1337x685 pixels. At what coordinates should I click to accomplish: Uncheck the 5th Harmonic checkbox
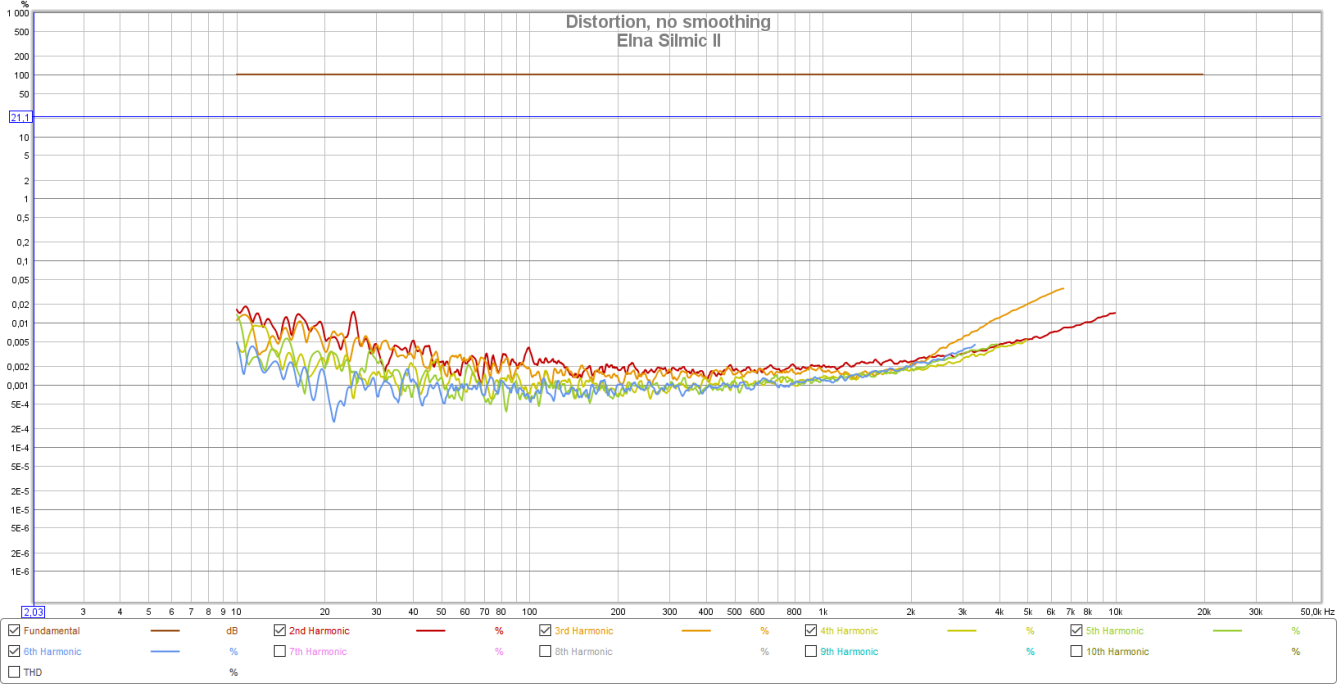pyautogui.click(x=1077, y=631)
